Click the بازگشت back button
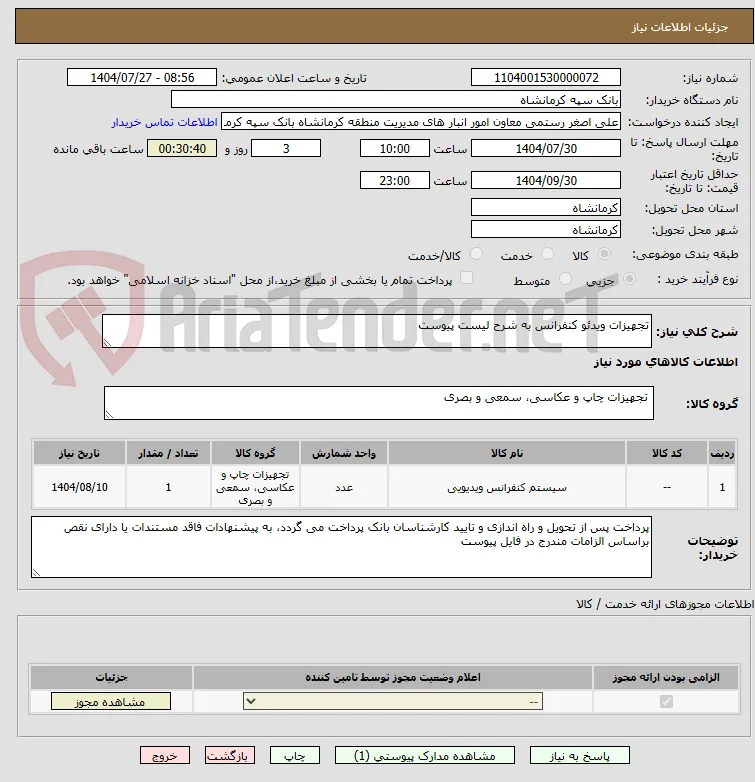 [x=230, y=756]
